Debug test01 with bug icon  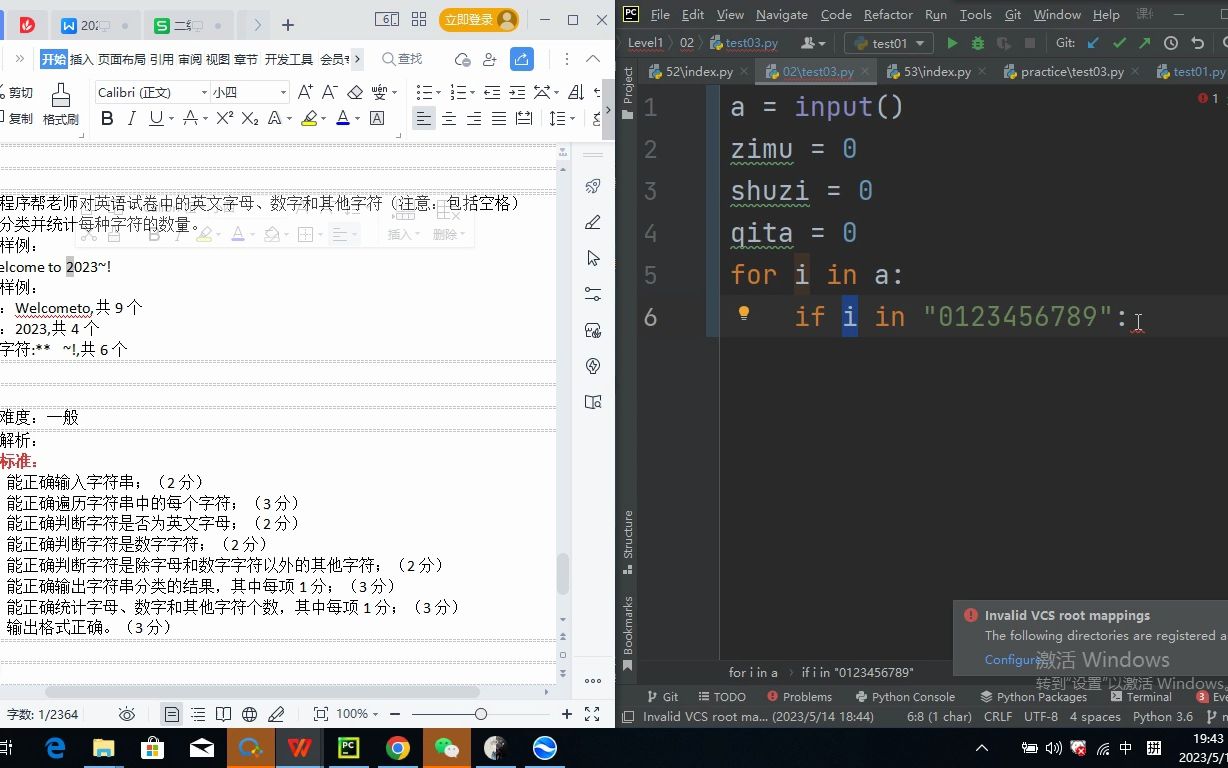click(978, 43)
